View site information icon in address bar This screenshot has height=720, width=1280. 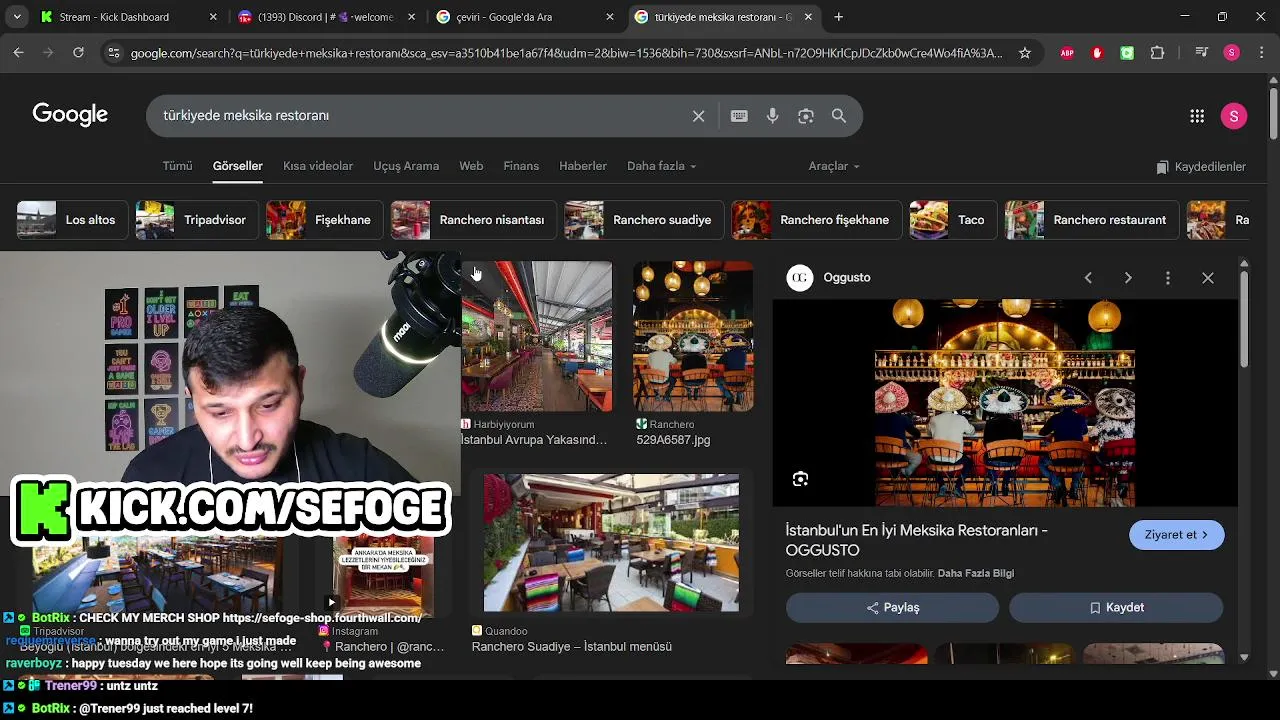113,53
